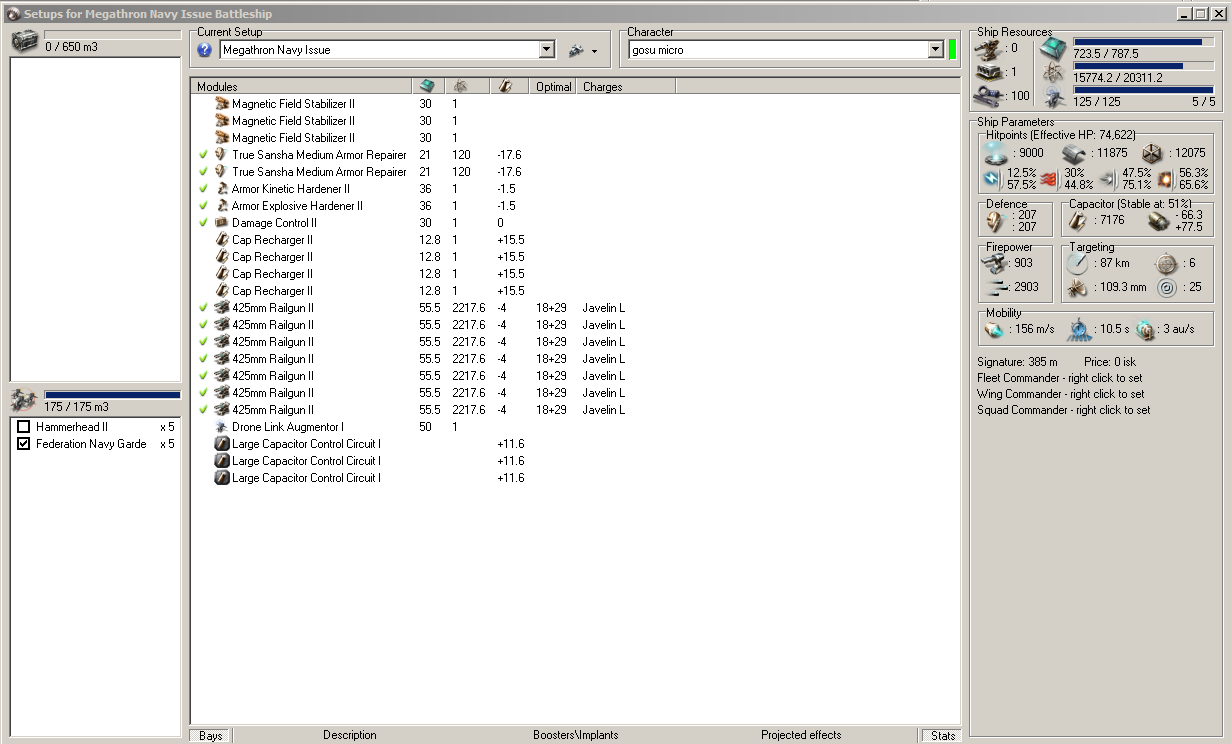Click the turret hardpoints icon showing 0
Viewport: 1231px width, 744px height.
(990, 47)
